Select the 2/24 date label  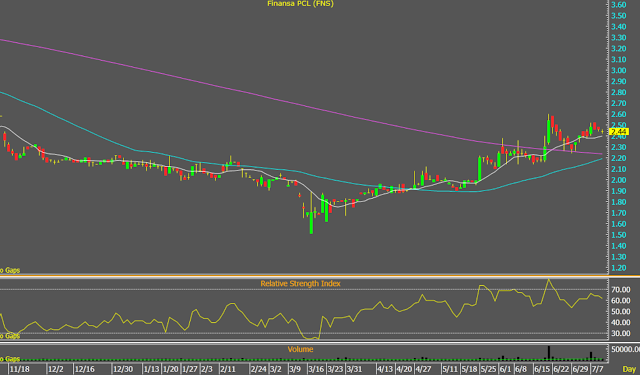258,369
